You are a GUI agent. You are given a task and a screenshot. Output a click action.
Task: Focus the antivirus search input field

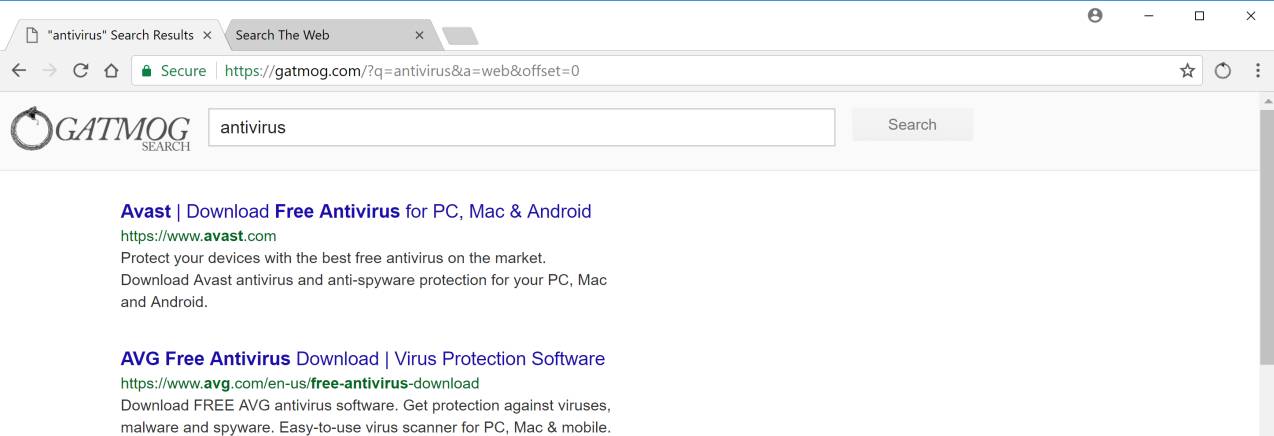pos(520,127)
